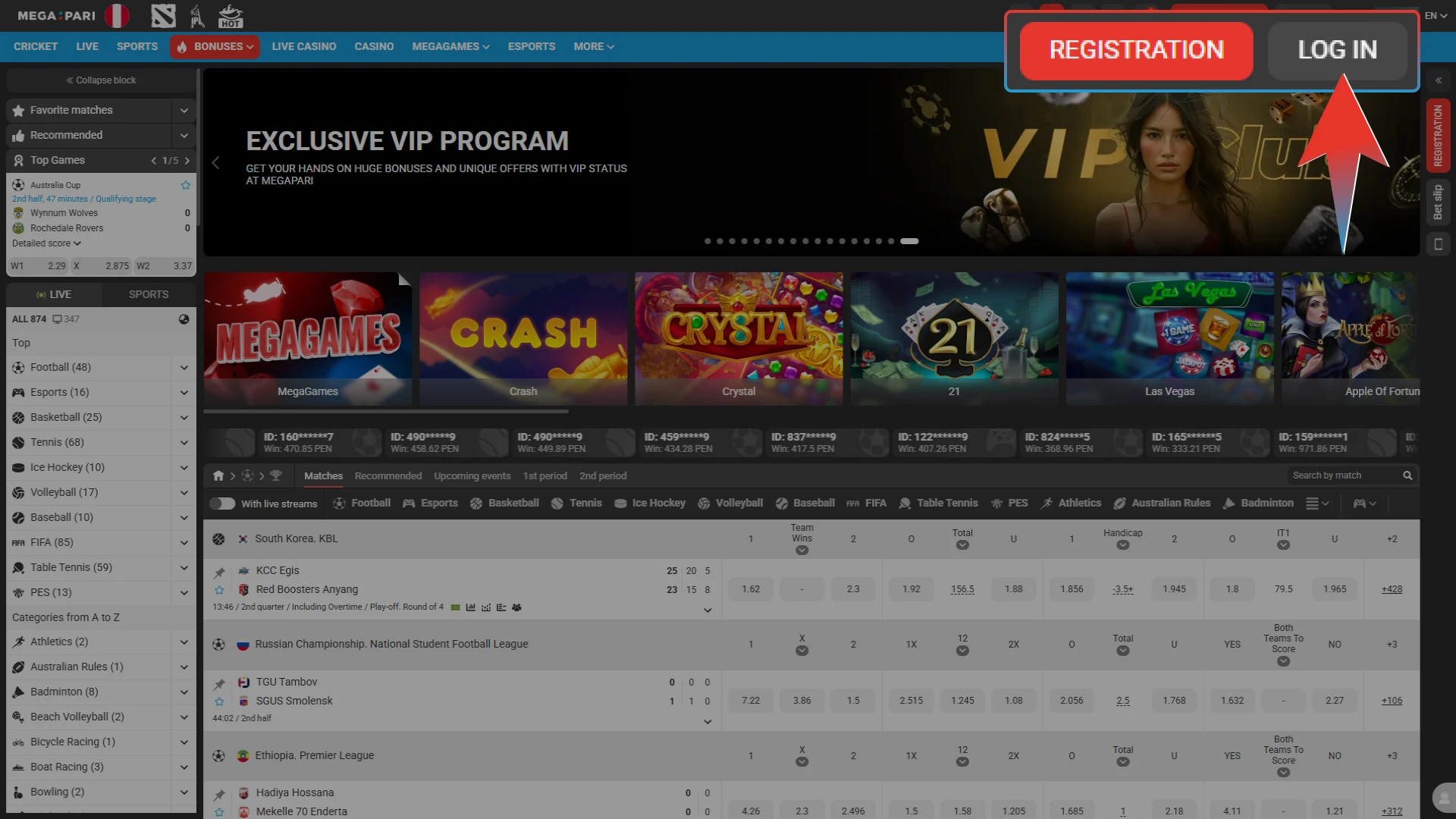The width and height of the screenshot is (1456, 819).
Task: Expand Esports (16) in the sidebar
Action: coord(184,393)
